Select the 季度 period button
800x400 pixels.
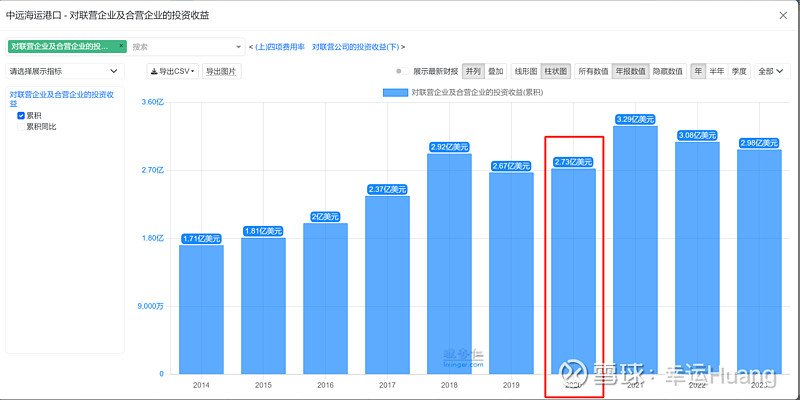click(739, 71)
